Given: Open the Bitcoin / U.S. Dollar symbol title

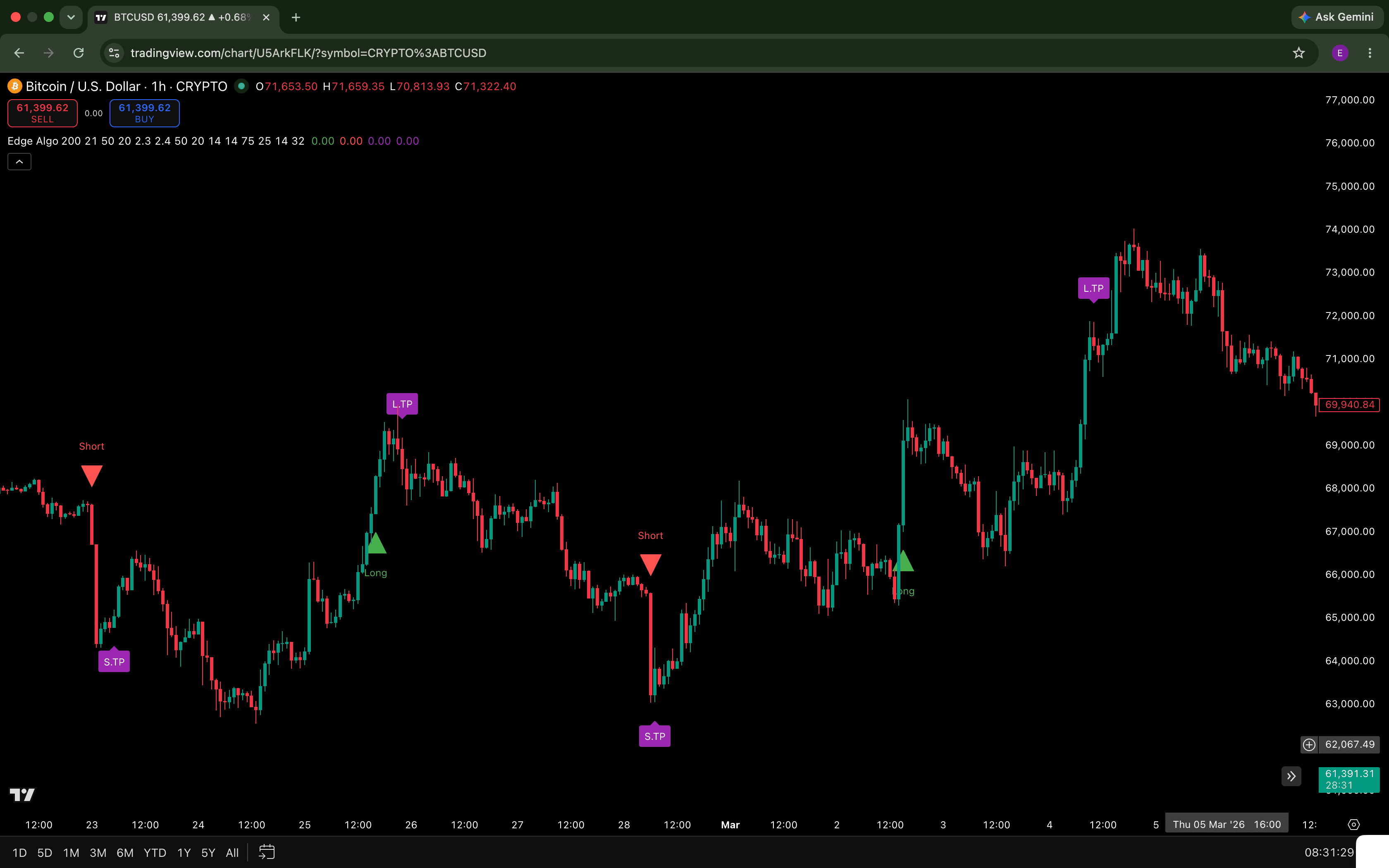Looking at the screenshot, I should coord(126,86).
